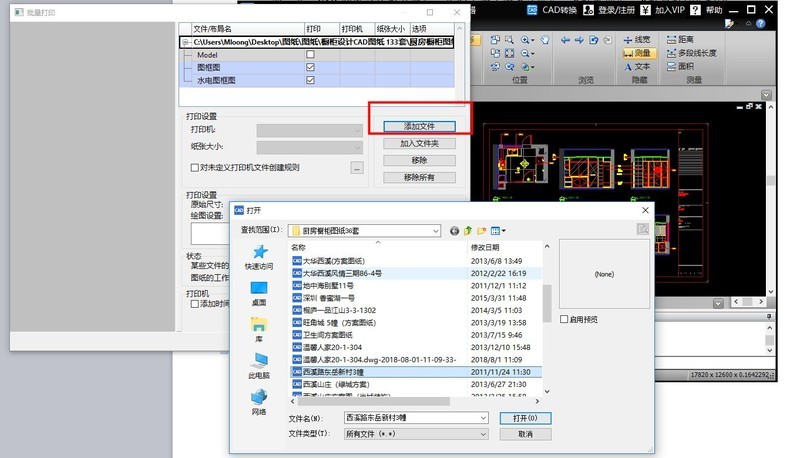Go up one folder level in Open dialog
Viewport: 800px width, 458px height.
point(467,230)
